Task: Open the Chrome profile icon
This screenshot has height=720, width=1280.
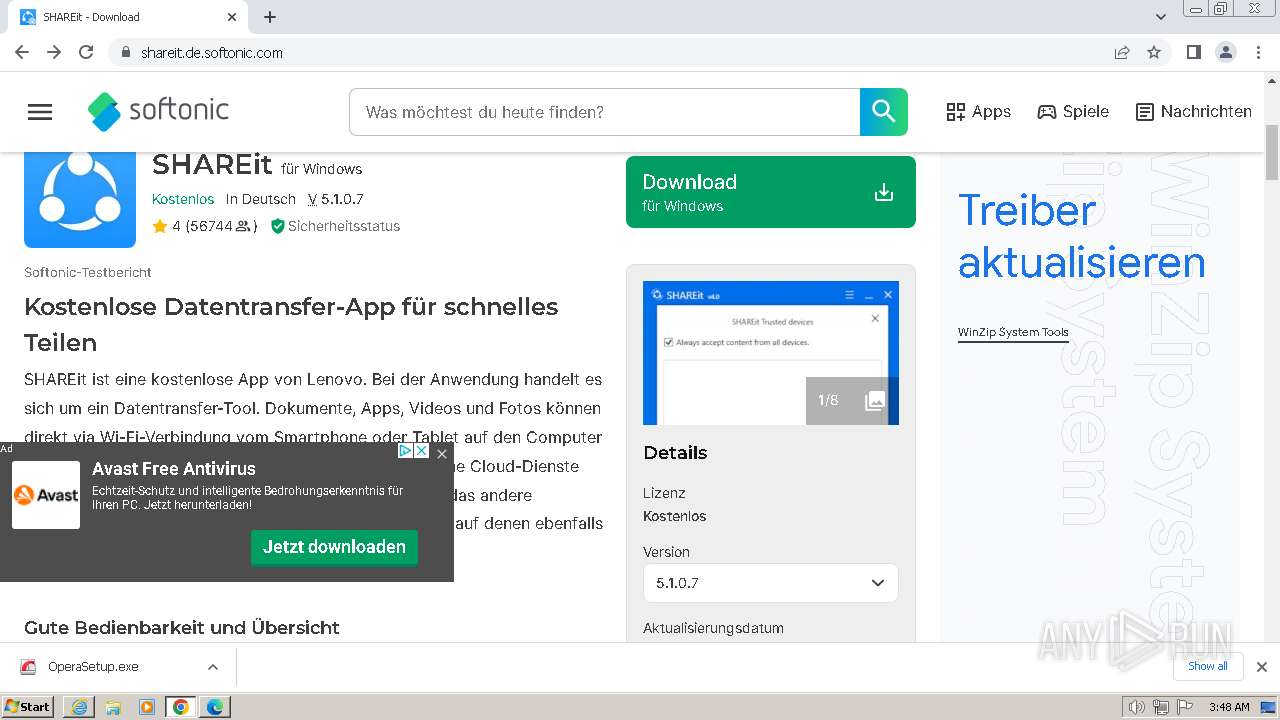Action: pos(1226,52)
